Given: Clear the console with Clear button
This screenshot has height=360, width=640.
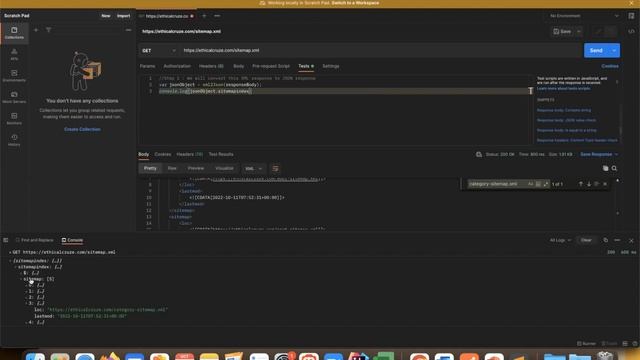Looking at the screenshot, I should (x=586, y=240).
